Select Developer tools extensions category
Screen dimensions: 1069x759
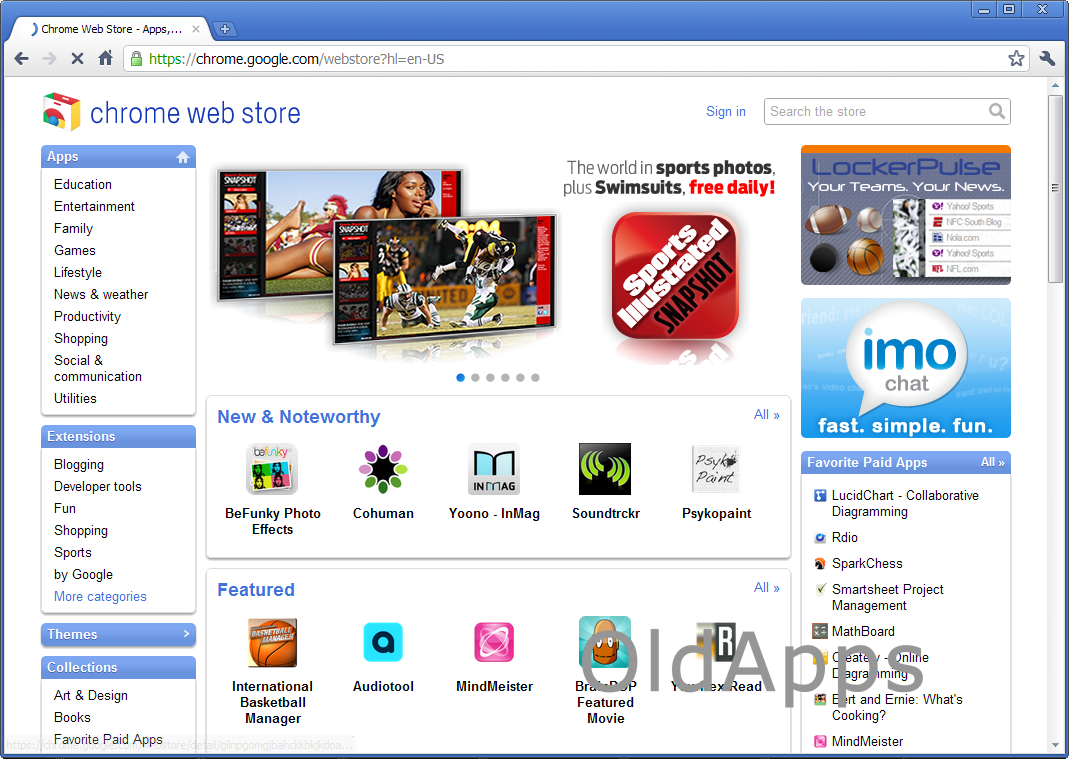point(97,487)
